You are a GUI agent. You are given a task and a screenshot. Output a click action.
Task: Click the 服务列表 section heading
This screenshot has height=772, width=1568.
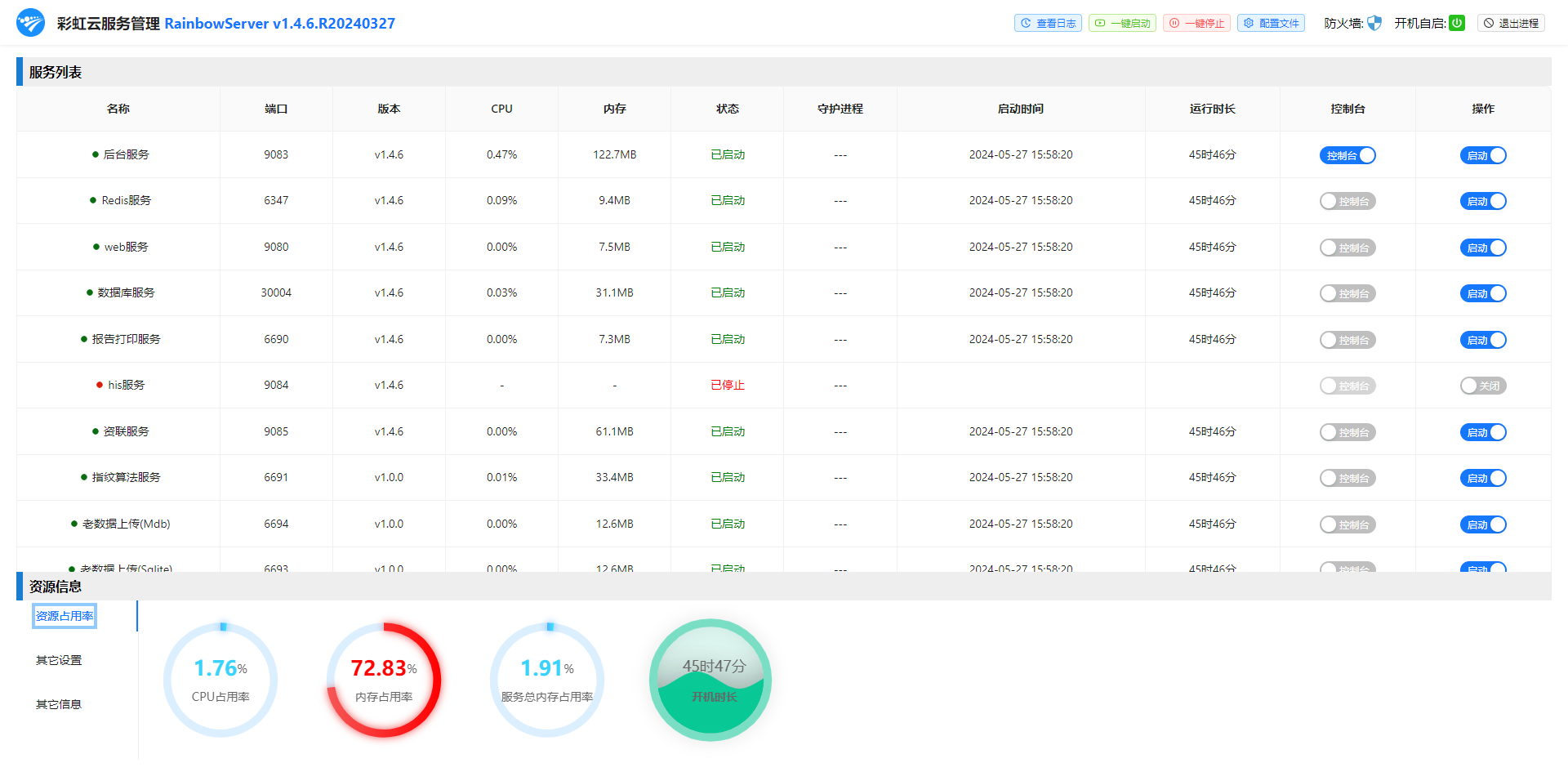coord(56,72)
